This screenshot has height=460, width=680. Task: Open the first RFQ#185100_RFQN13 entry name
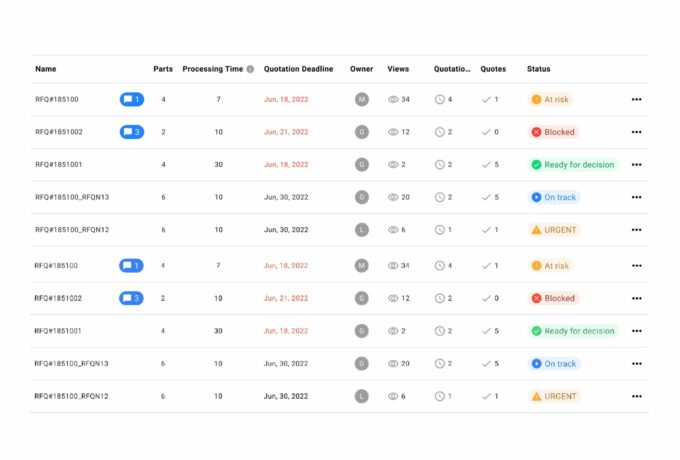click(x=72, y=197)
